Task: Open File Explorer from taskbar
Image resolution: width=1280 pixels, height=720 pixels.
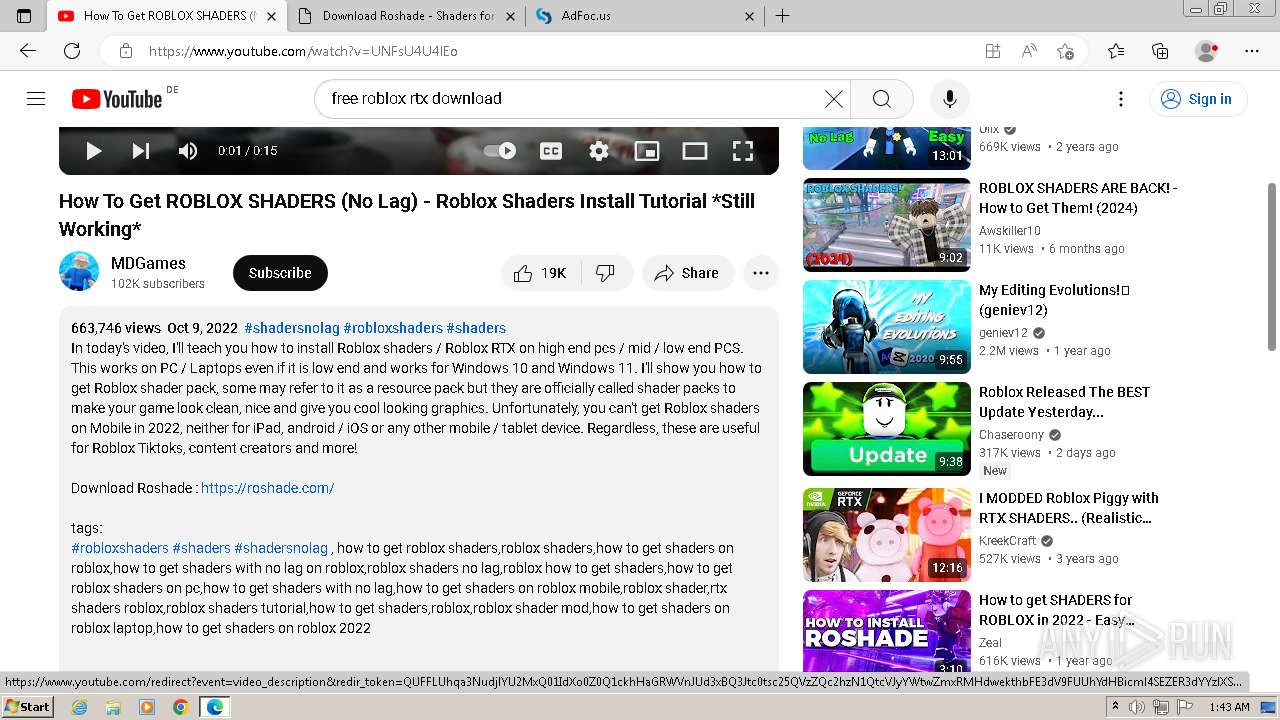Action: click(113, 707)
